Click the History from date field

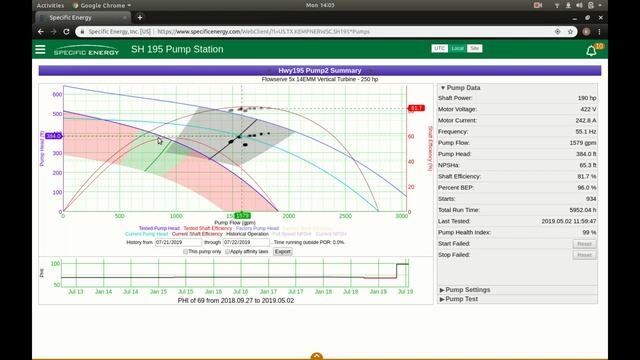pyautogui.click(x=178, y=242)
